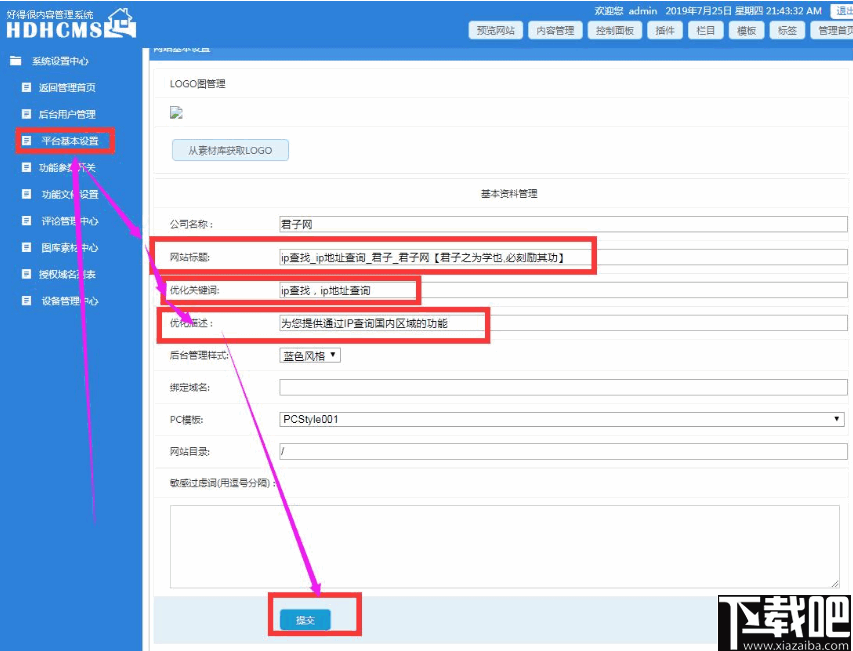This screenshot has width=853, height=651.
Task: Click the date and time display
Action: (744, 11)
